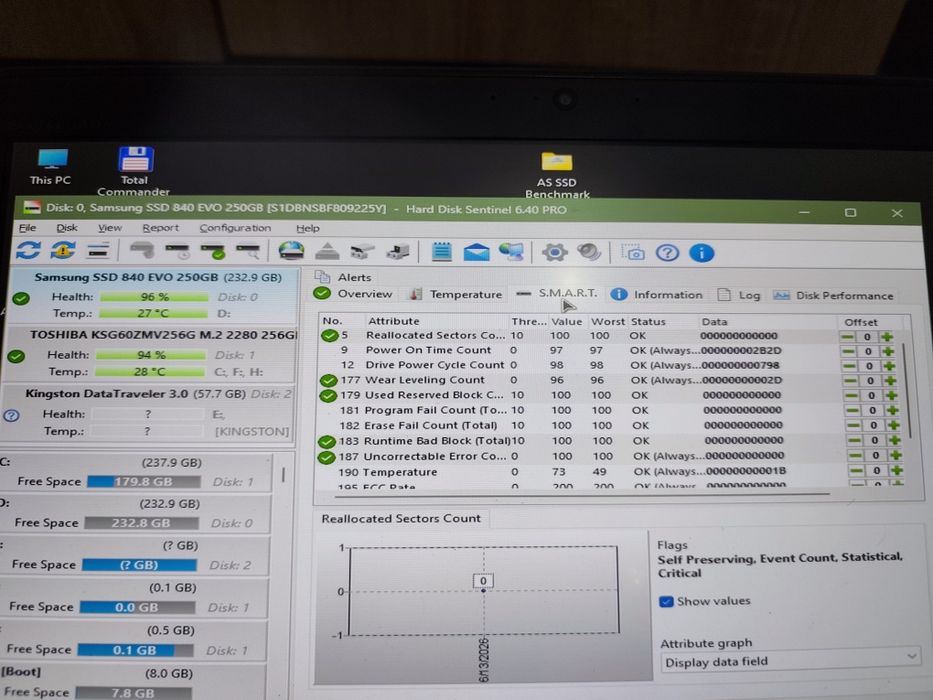The height and width of the screenshot is (700, 933).
Task: Click the eject triangle toolbar icon
Action: click(x=327, y=252)
